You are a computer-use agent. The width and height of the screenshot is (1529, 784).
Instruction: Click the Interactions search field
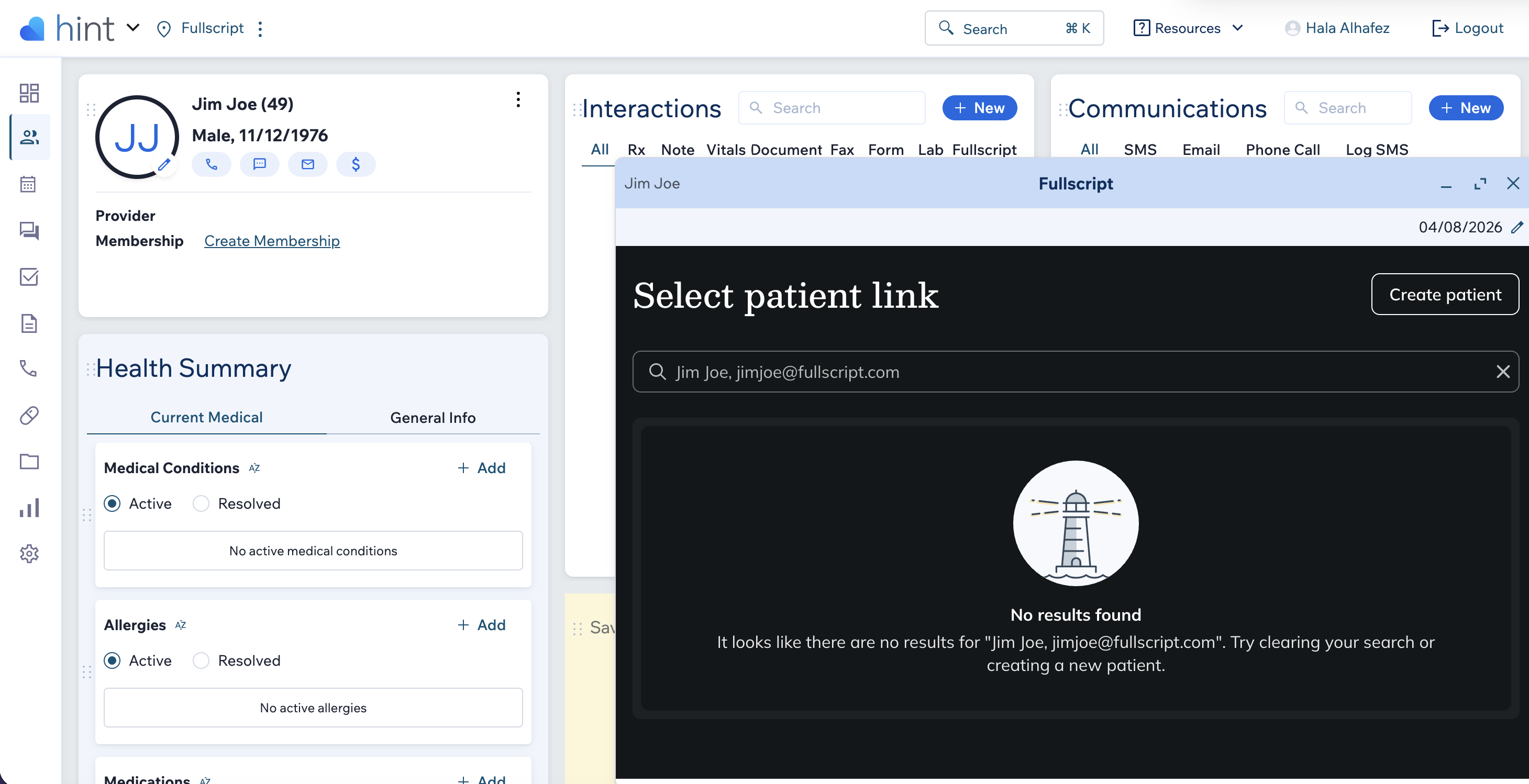832,108
